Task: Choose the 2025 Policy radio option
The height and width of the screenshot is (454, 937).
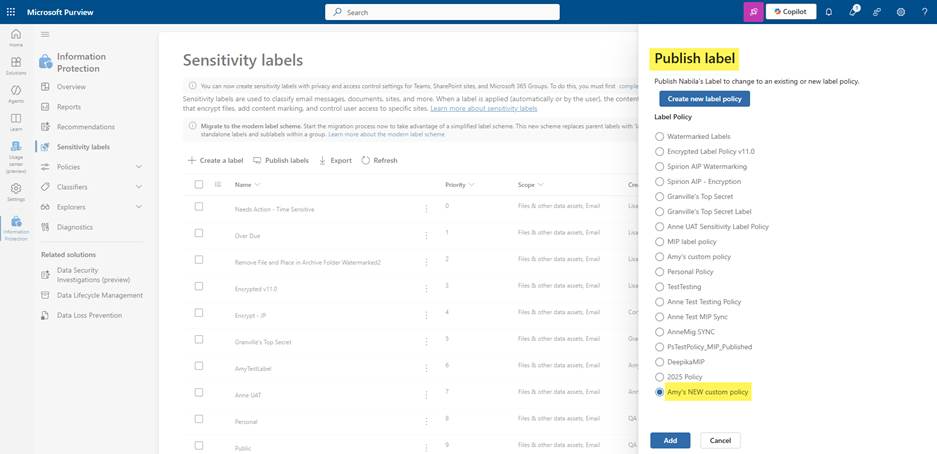Action: pyautogui.click(x=660, y=377)
